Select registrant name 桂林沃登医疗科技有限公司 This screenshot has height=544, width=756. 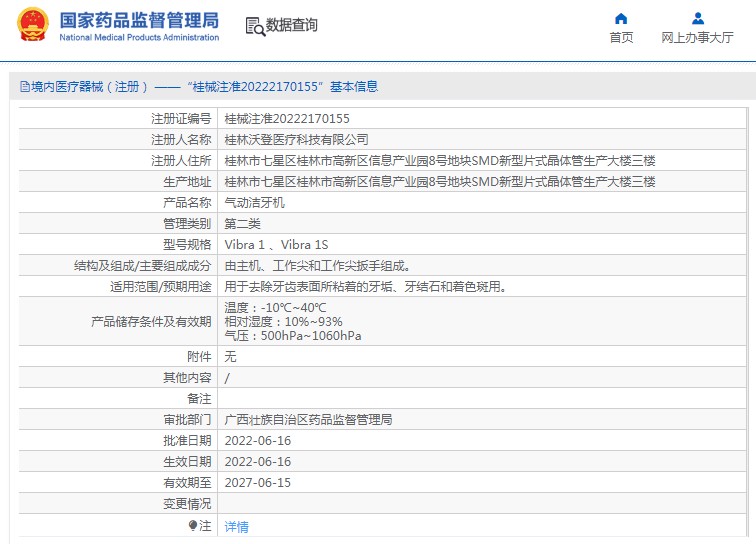297,140
